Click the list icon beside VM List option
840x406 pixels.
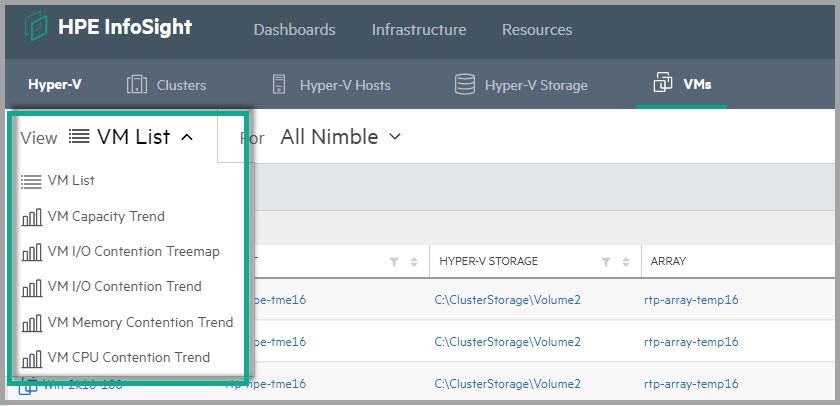(x=31, y=182)
